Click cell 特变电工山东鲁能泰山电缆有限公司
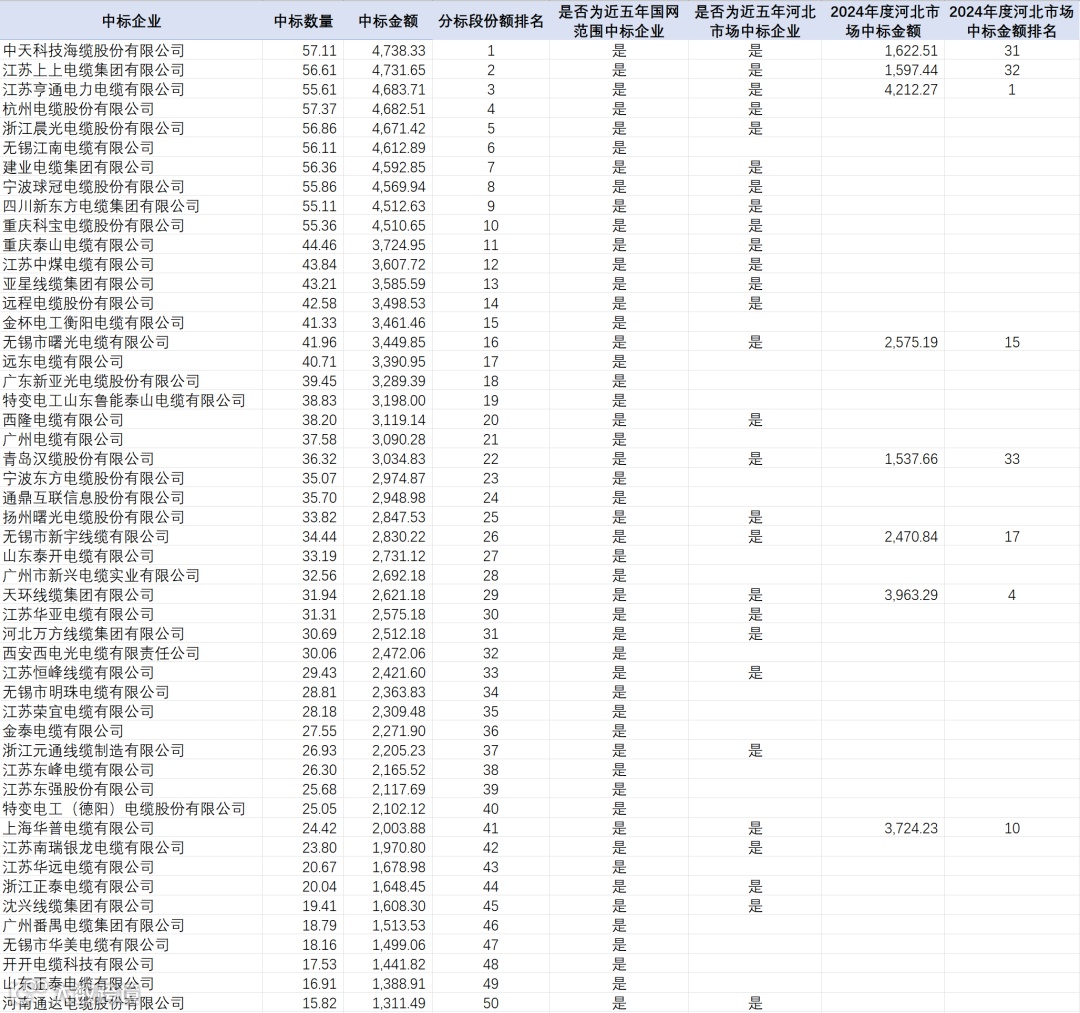This screenshot has width=1080, height=1013. 124,401
